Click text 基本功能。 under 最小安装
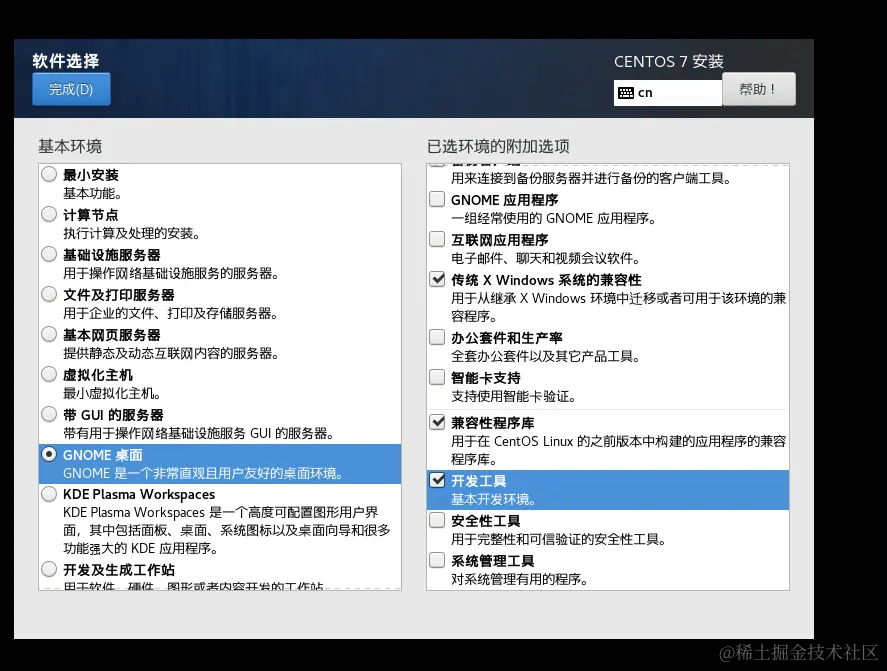This screenshot has height=671, width=887. click(93, 193)
